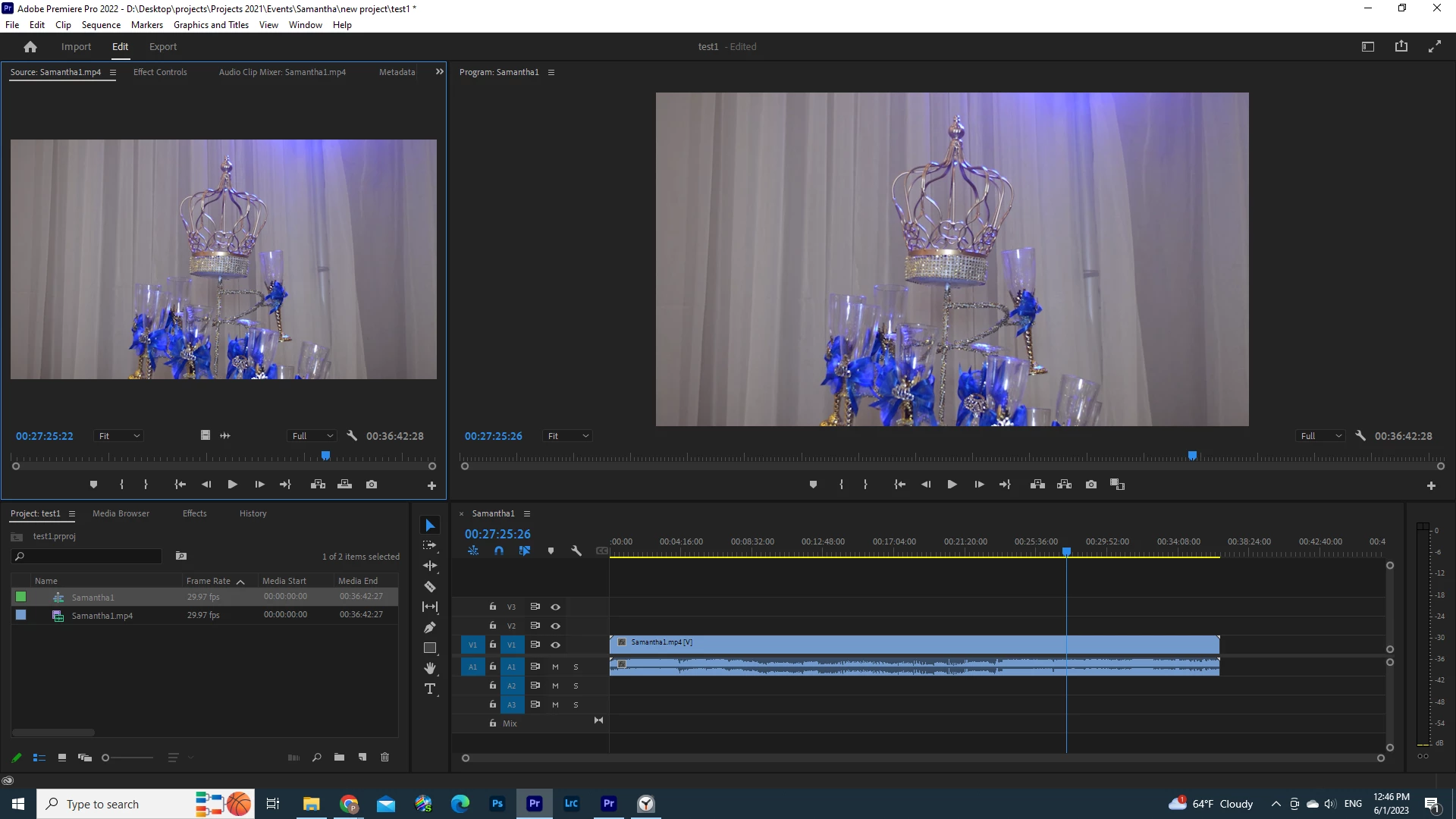Open timeline display settings wrench icon
This screenshot has height=819, width=1456.
[x=576, y=551]
